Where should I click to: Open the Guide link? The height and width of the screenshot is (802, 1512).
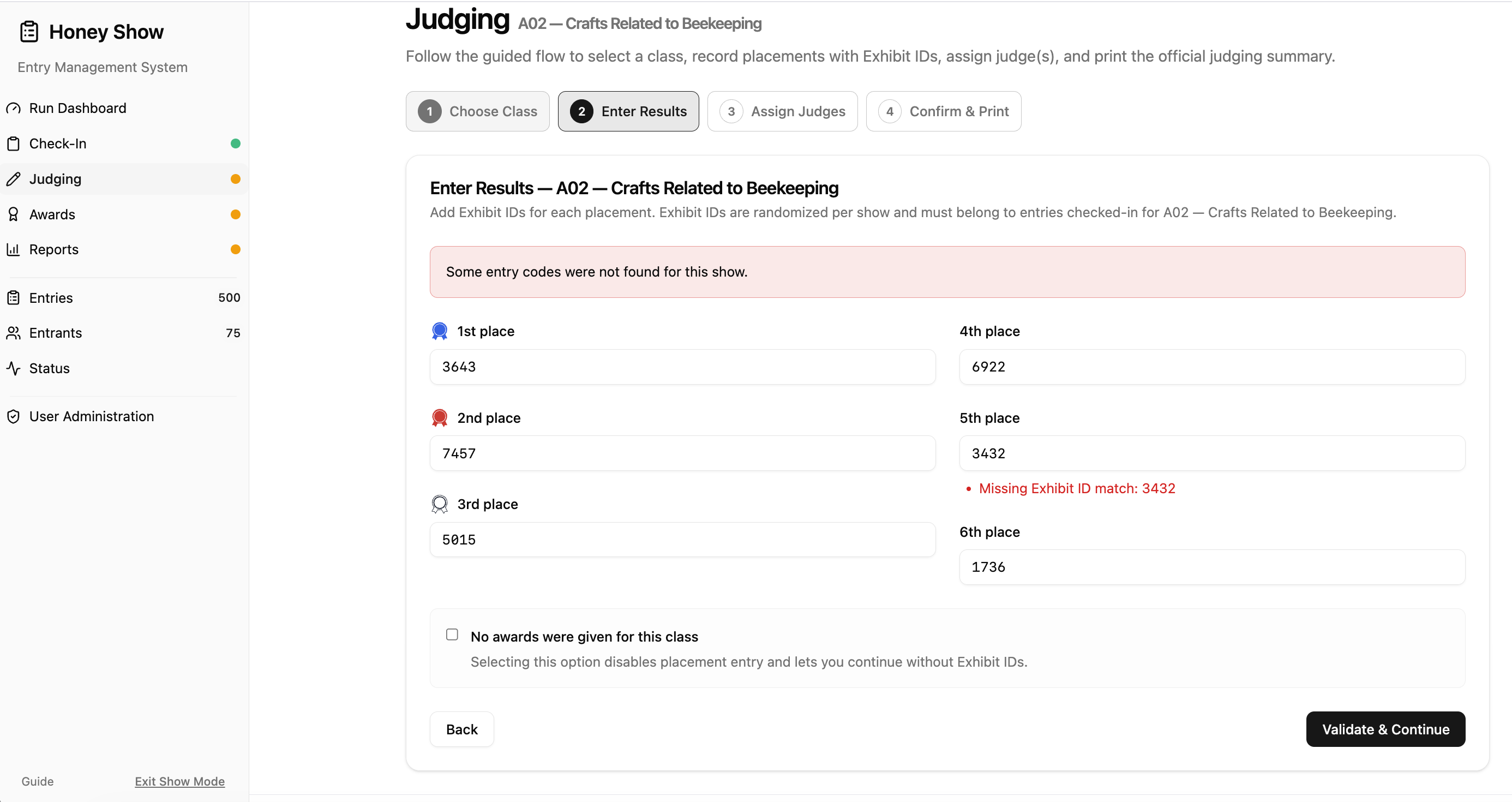[38, 781]
